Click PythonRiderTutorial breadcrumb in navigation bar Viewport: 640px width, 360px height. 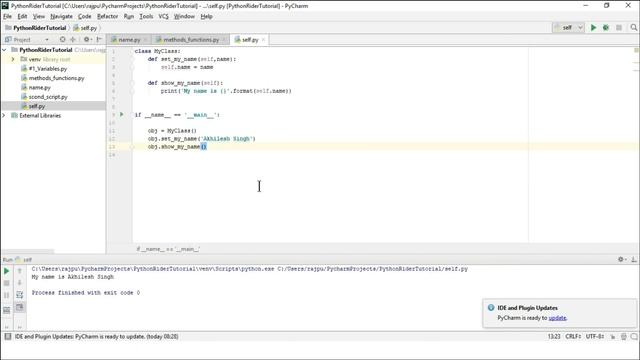coord(40,28)
